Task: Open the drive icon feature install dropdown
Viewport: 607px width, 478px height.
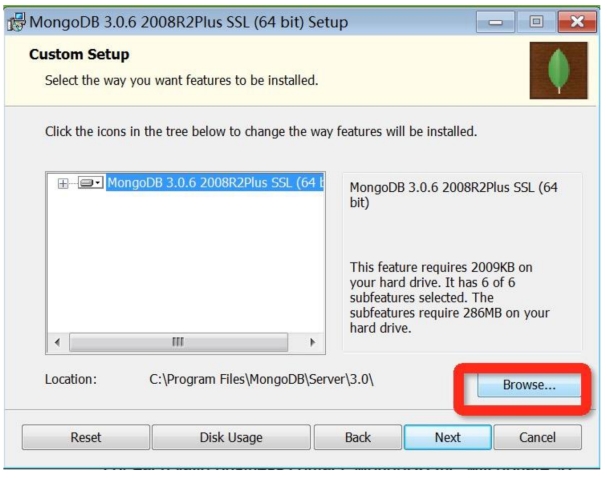Action: pyautogui.click(x=90, y=182)
